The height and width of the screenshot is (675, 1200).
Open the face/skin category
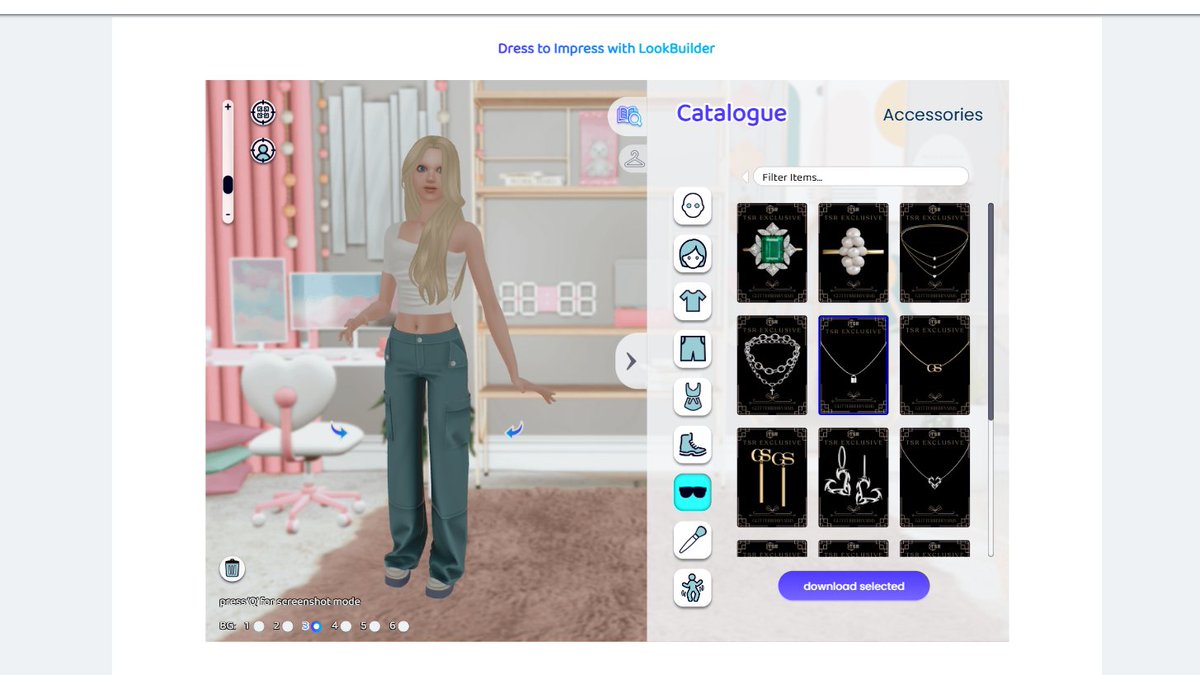pos(692,206)
